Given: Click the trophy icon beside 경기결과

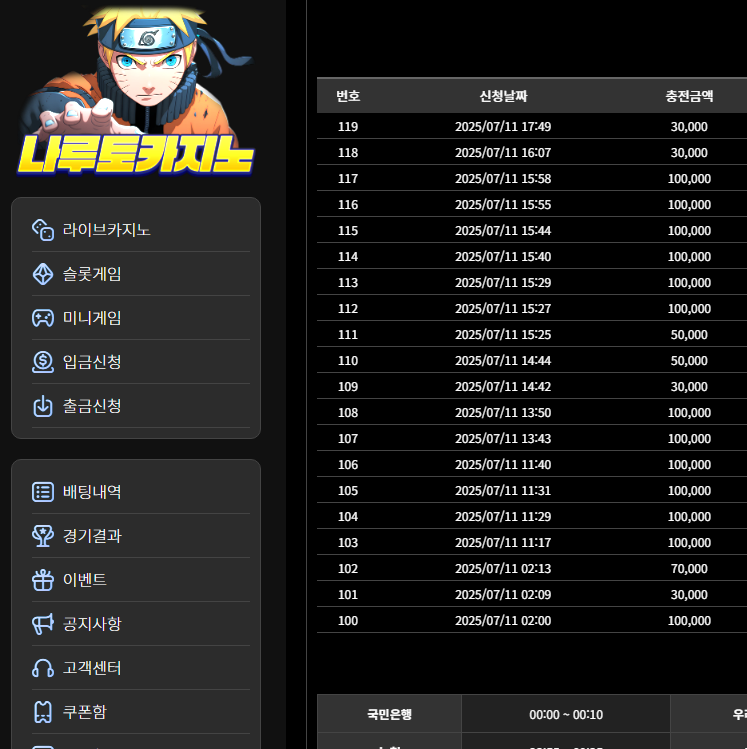Looking at the screenshot, I should tap(43, 536).
